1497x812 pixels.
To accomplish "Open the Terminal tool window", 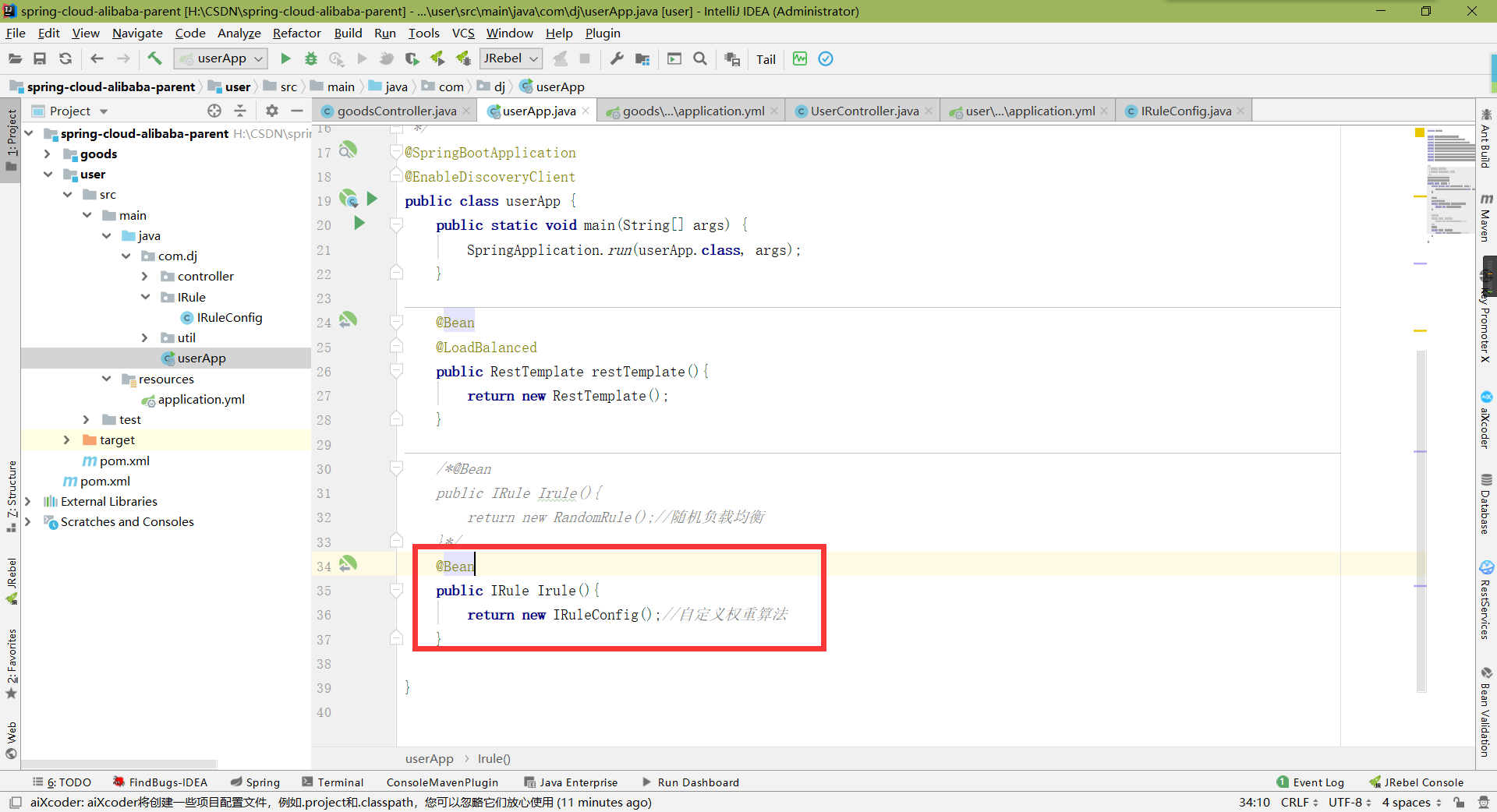I will coord(333,782).
